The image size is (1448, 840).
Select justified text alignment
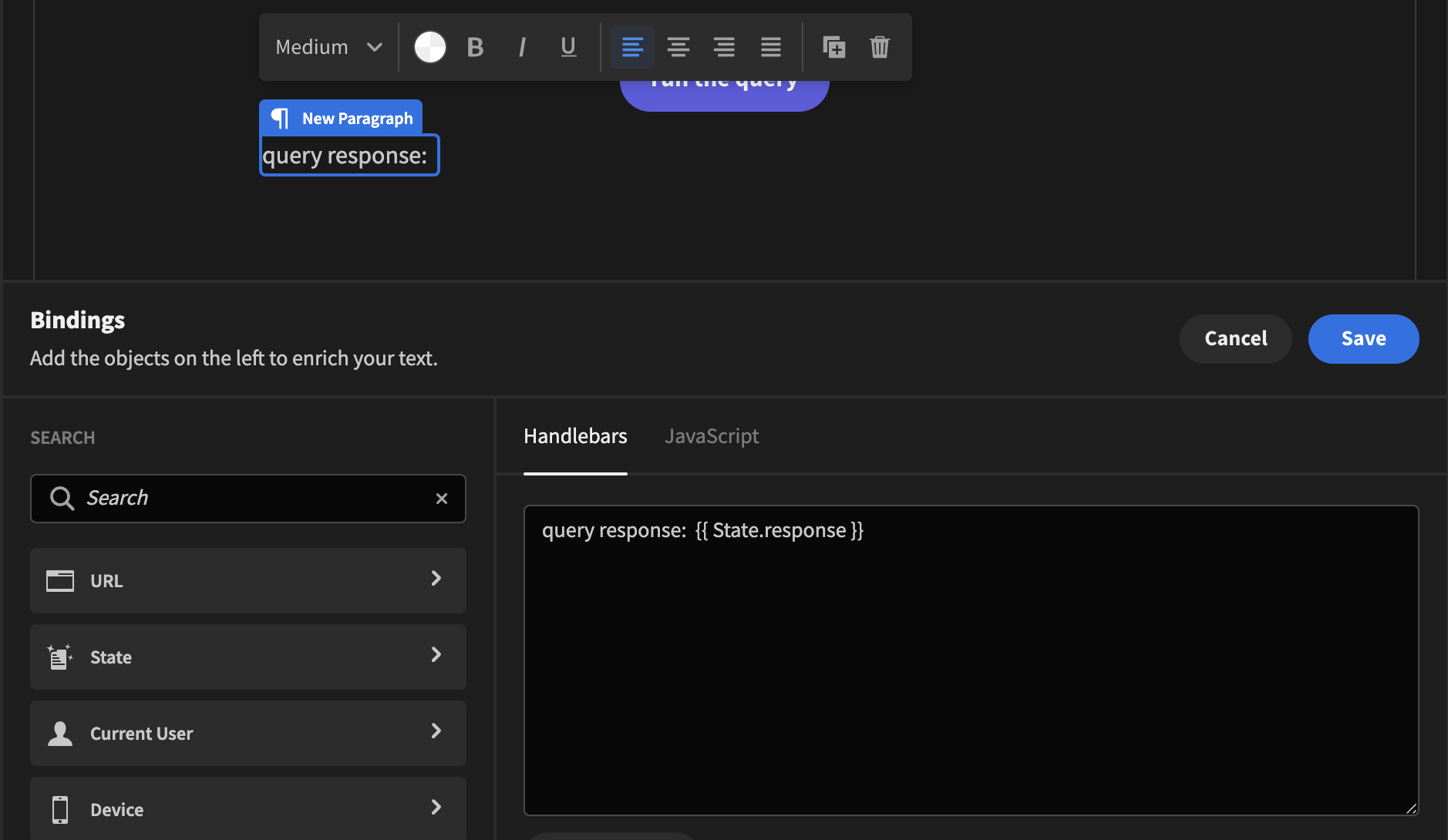pos(770,47)
